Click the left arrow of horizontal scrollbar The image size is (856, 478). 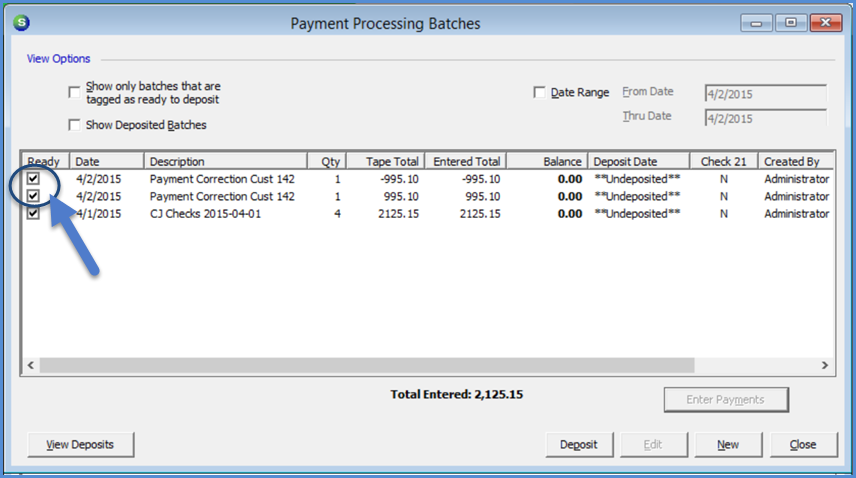(31, 365)
